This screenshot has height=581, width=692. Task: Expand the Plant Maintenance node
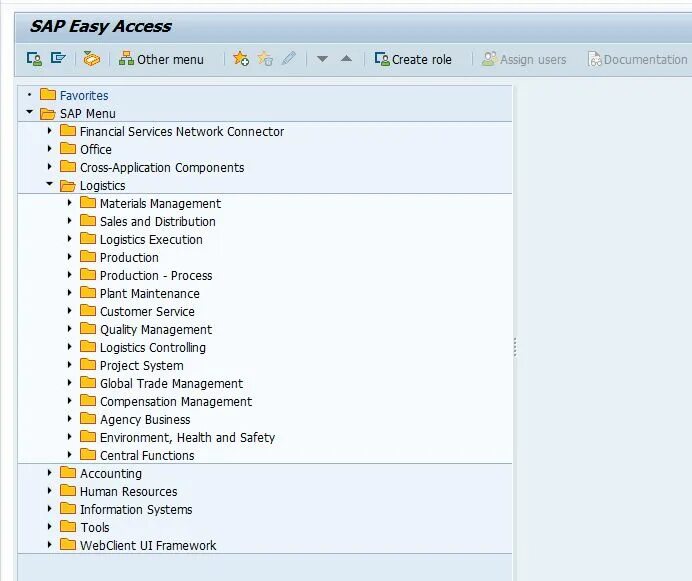[69, 292]
